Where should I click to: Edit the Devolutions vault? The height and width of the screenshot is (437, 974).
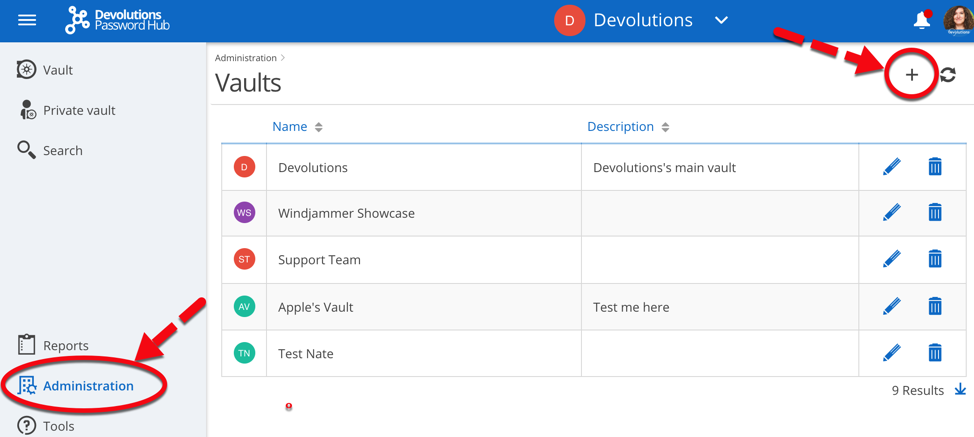tap(891, 167)
